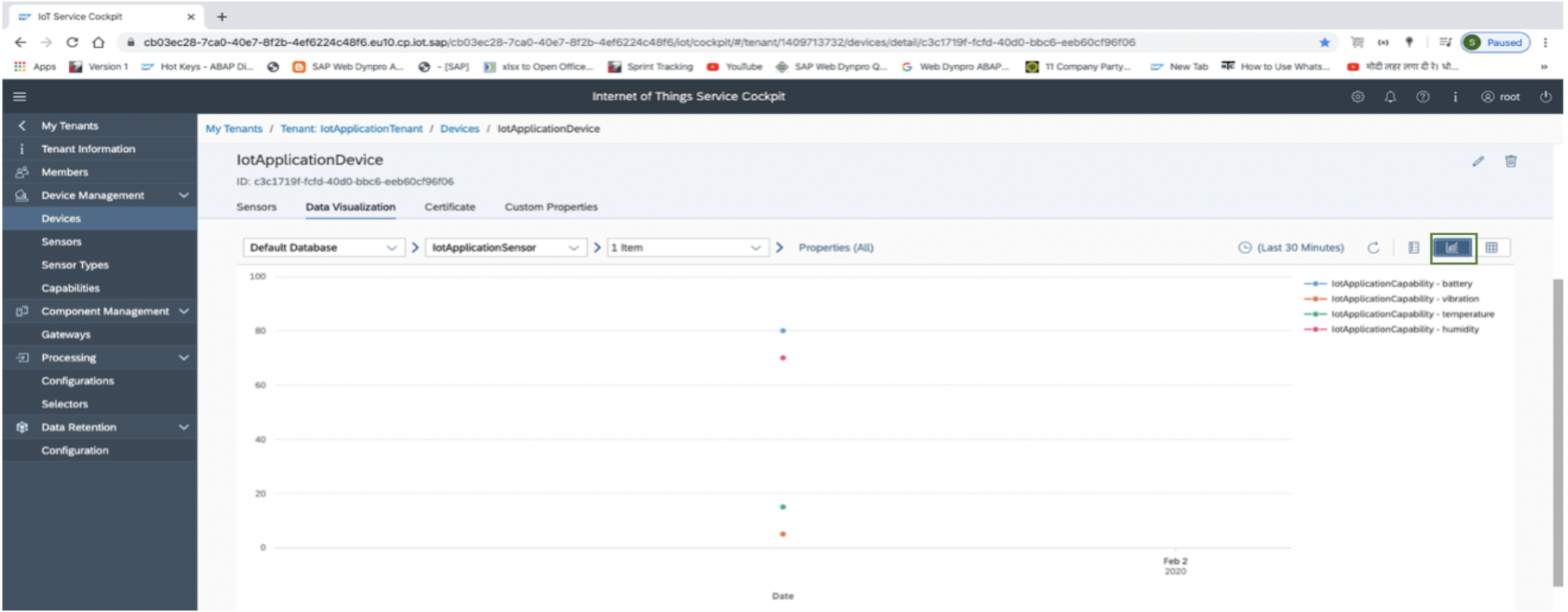Open the help question mark icon

[1422, 96]
